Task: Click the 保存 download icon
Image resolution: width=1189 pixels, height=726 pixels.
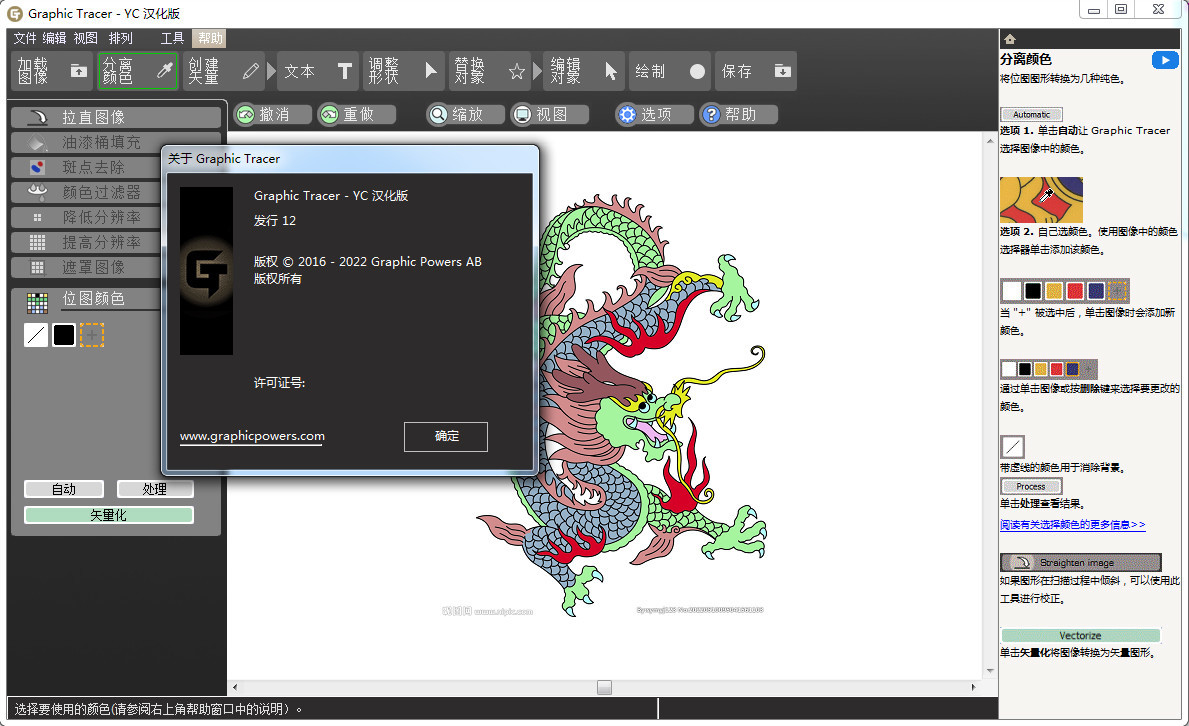Action: tap(783, 71)
